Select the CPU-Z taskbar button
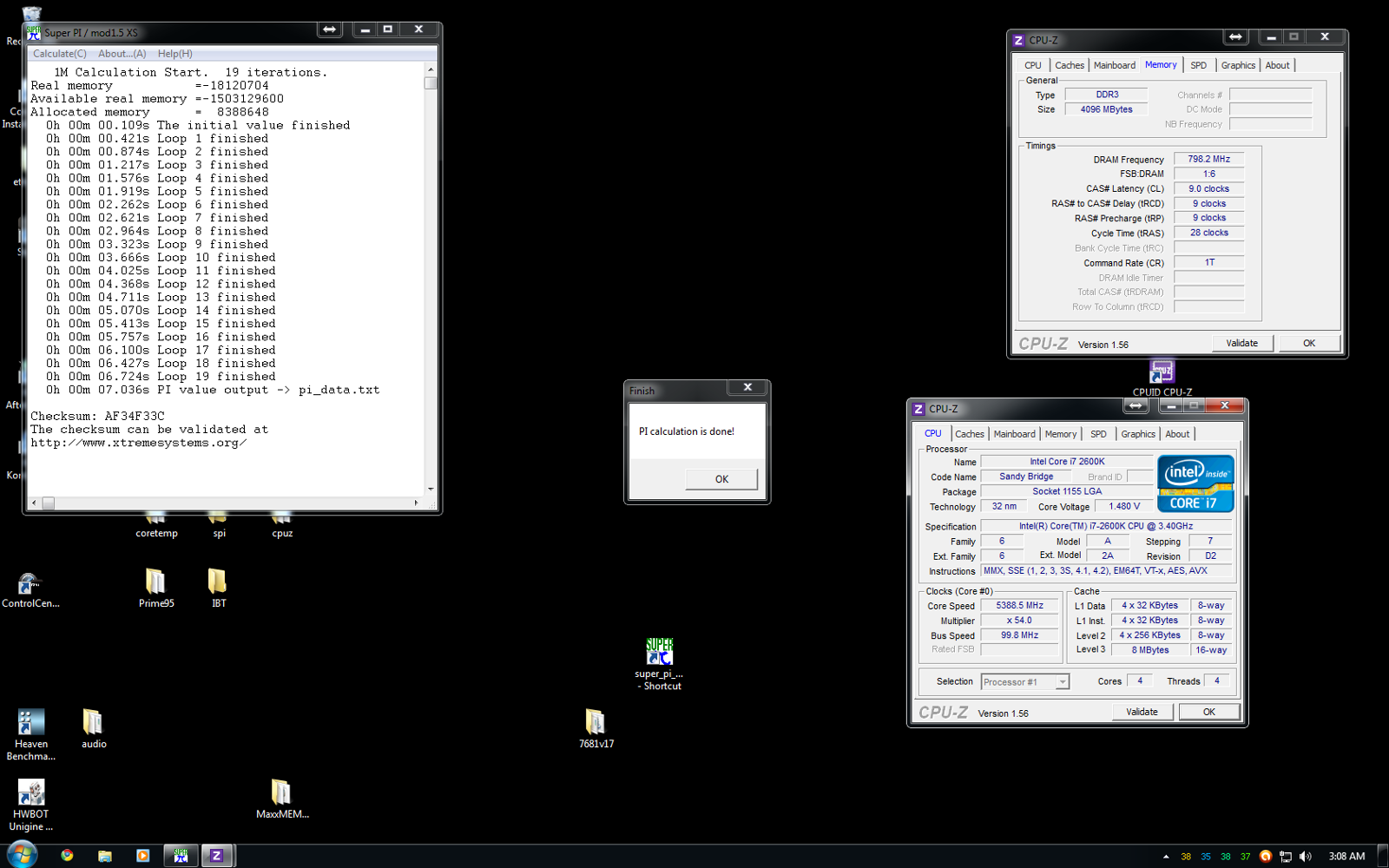 coord(217,856)
